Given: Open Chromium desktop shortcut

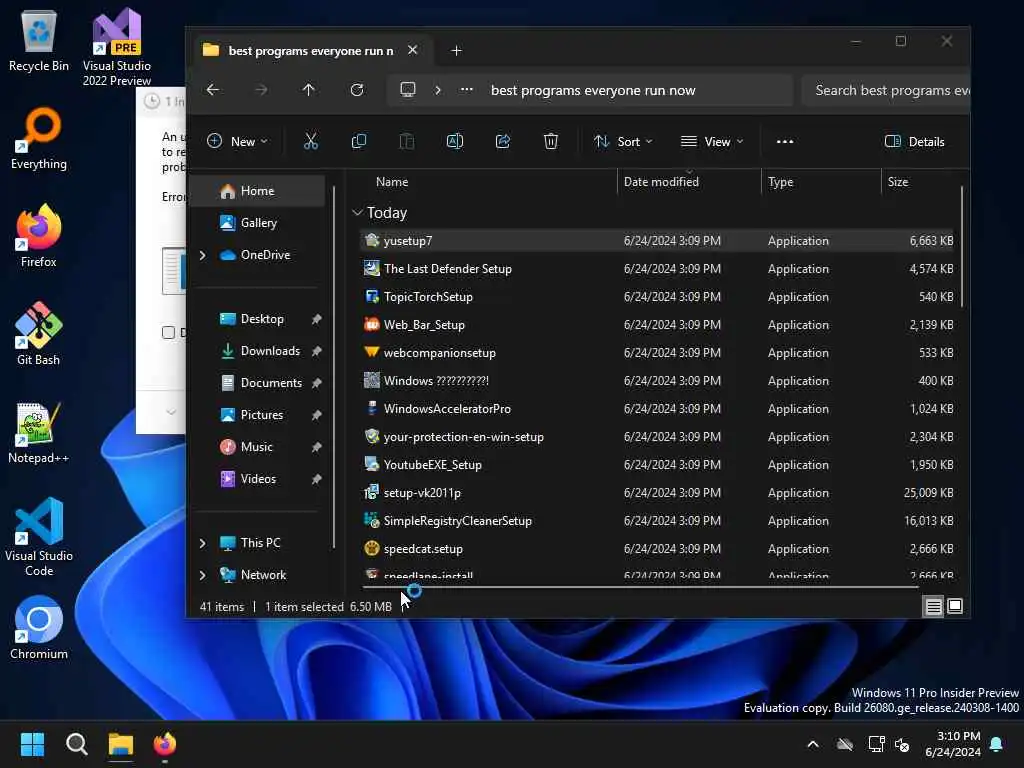Looking at the screenshot, I should 39,628.
